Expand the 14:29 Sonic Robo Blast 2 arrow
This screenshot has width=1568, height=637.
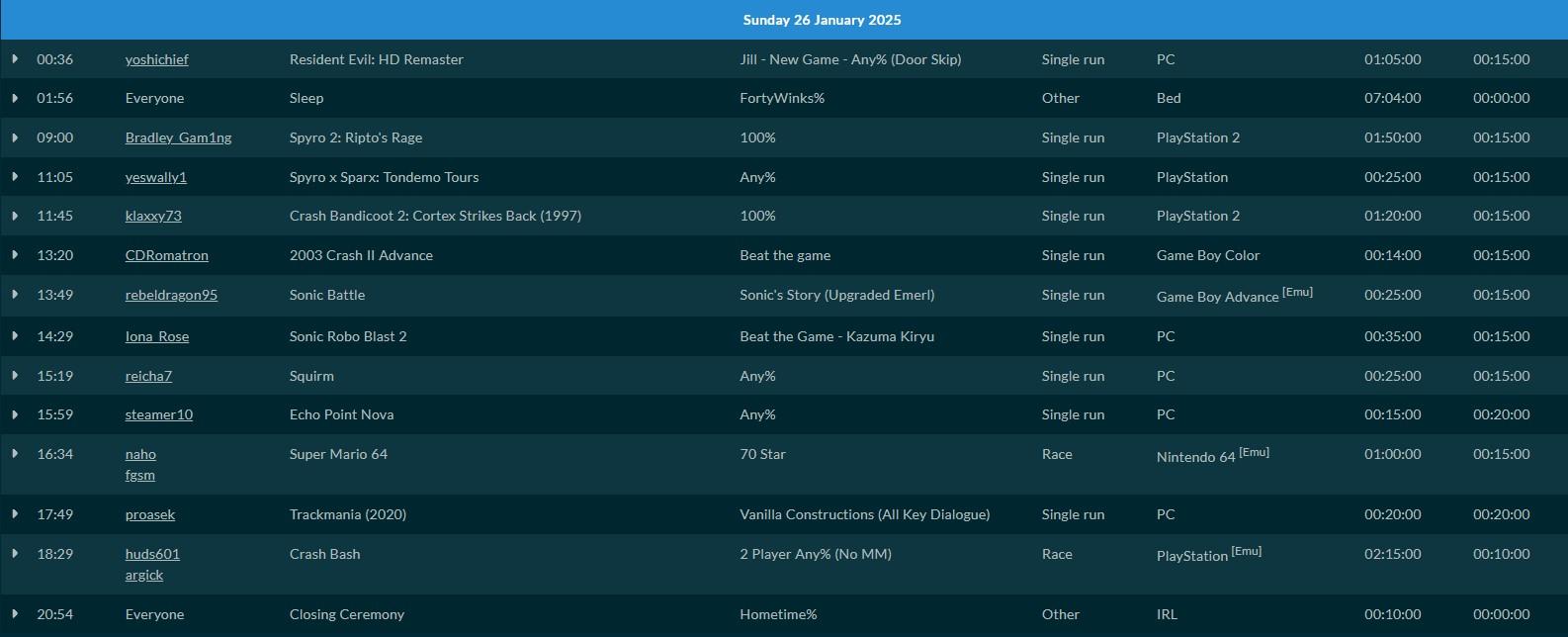pyautogui.click(x=15, y=336)
